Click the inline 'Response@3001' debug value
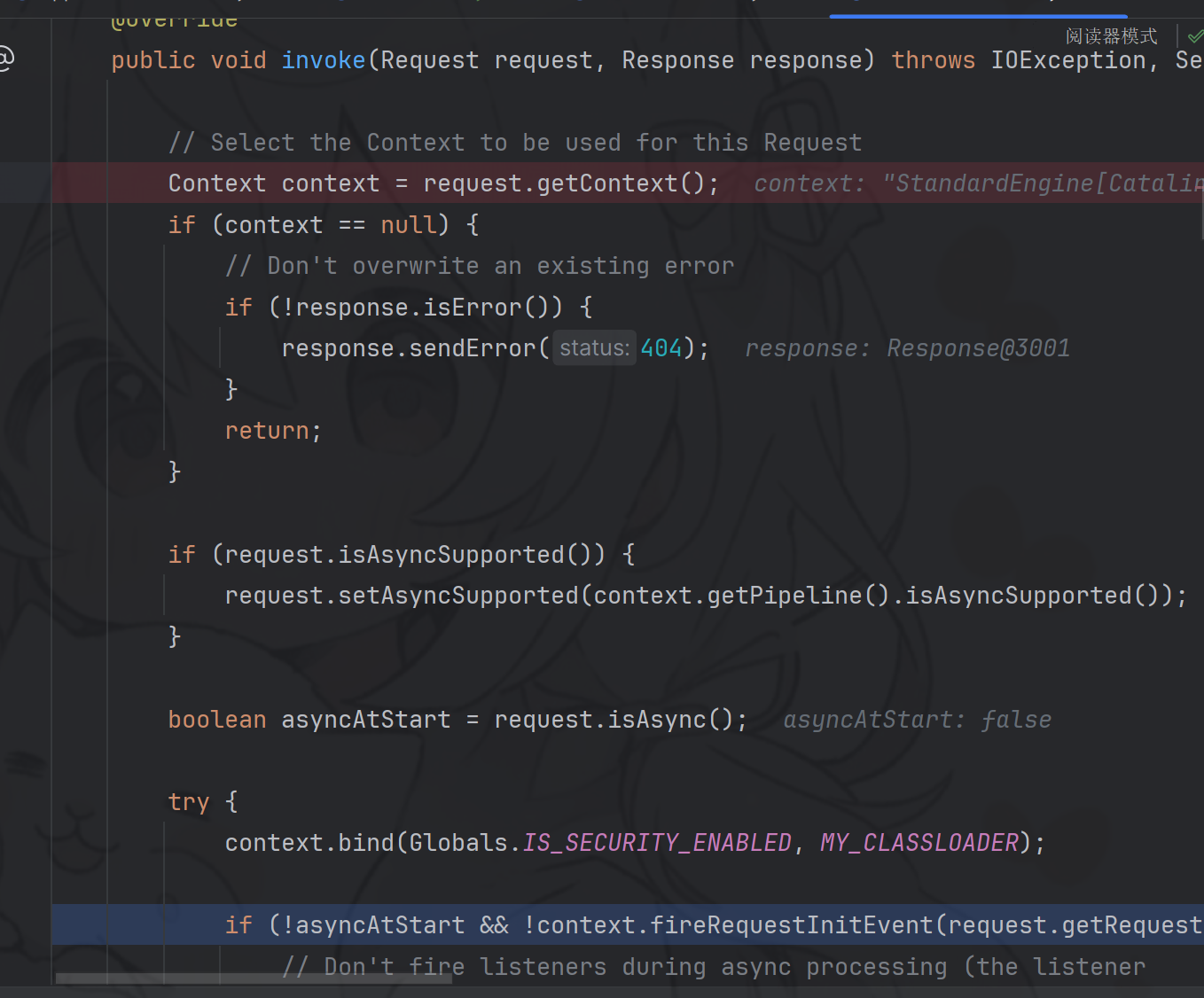Image resolution: width=1204 pixels, height=998 pixels. click(x=978, y=348)
